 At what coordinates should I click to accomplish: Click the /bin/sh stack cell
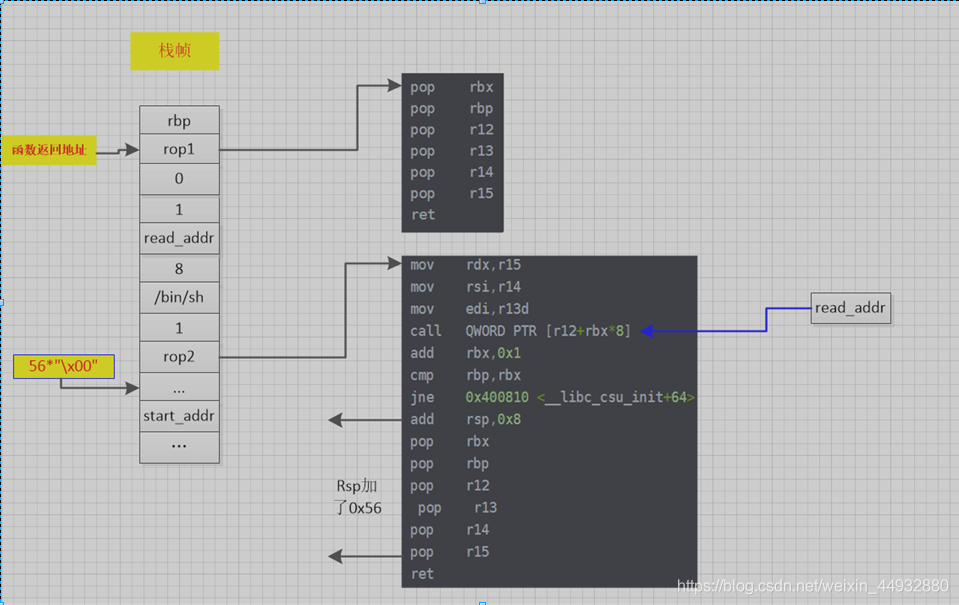click(x=179, y=297)
